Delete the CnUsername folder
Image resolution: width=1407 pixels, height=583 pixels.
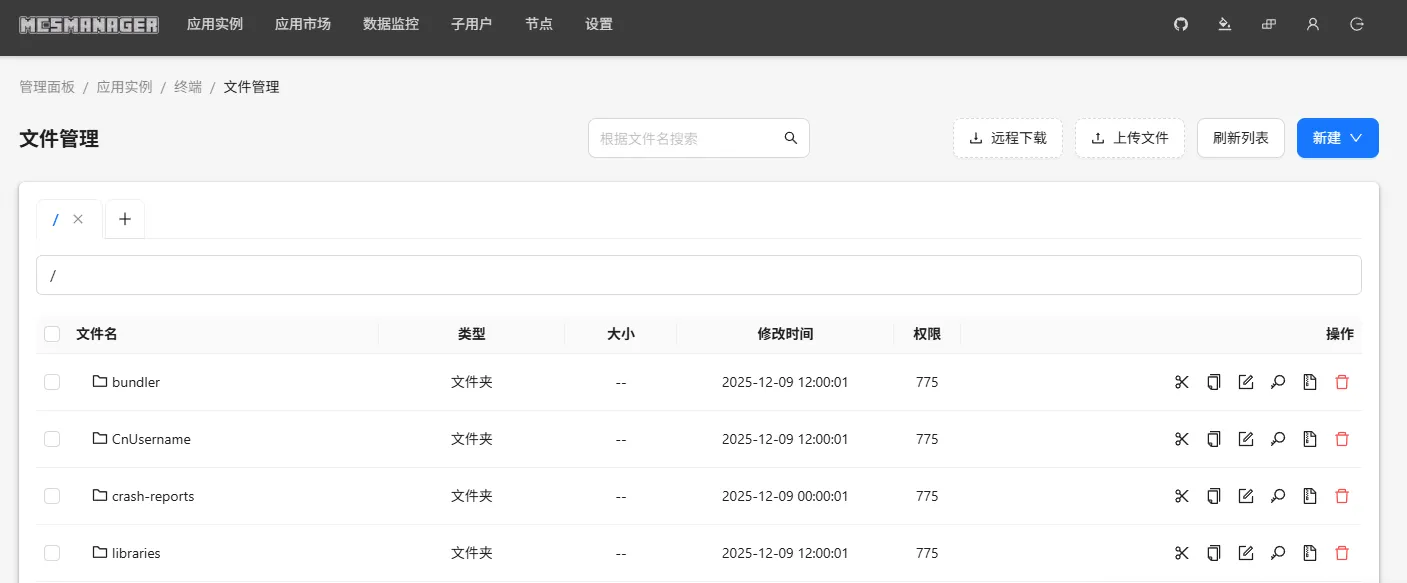click(x=1342, y=439)
